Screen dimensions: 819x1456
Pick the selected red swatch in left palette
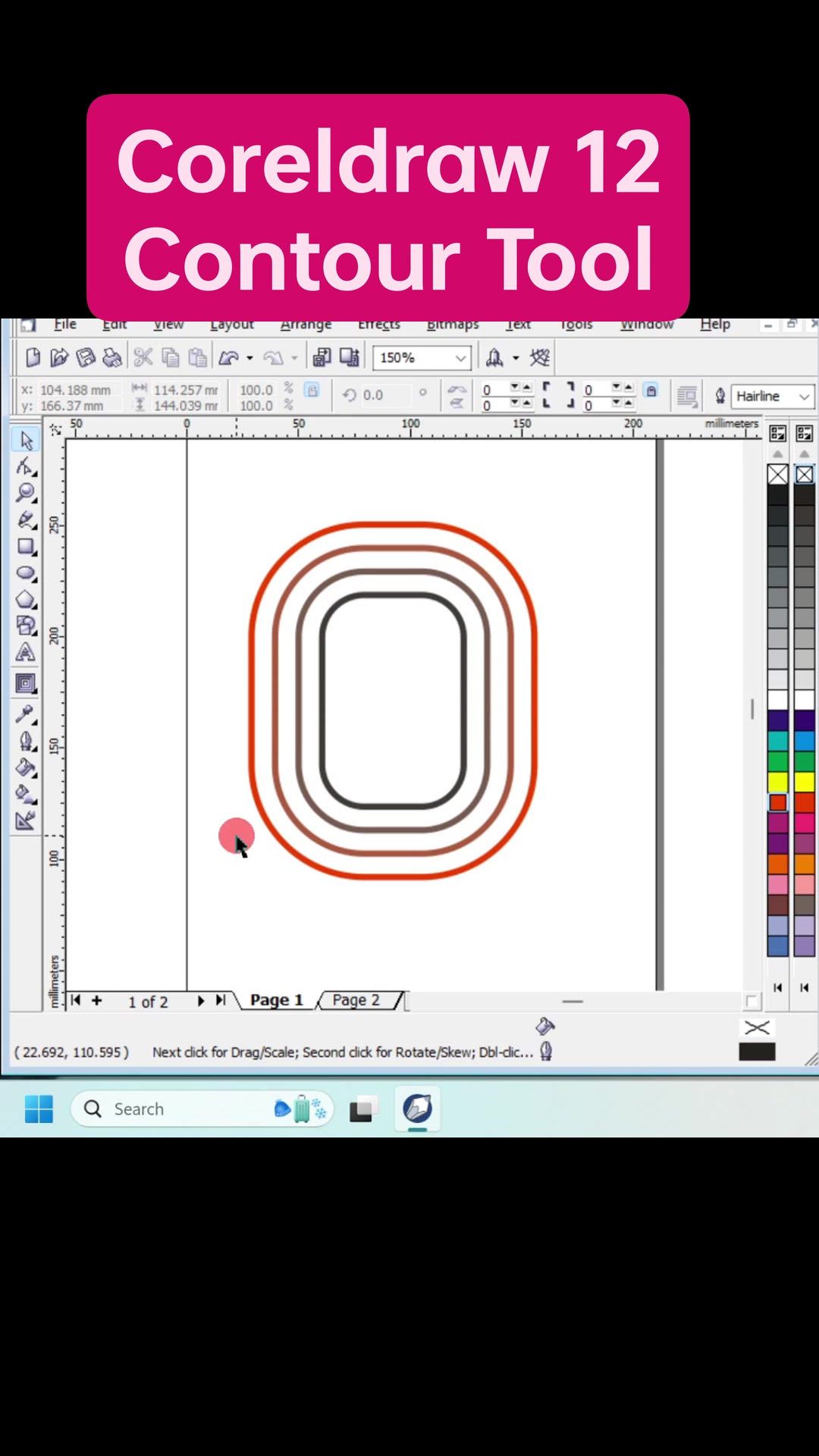point(778,802)
